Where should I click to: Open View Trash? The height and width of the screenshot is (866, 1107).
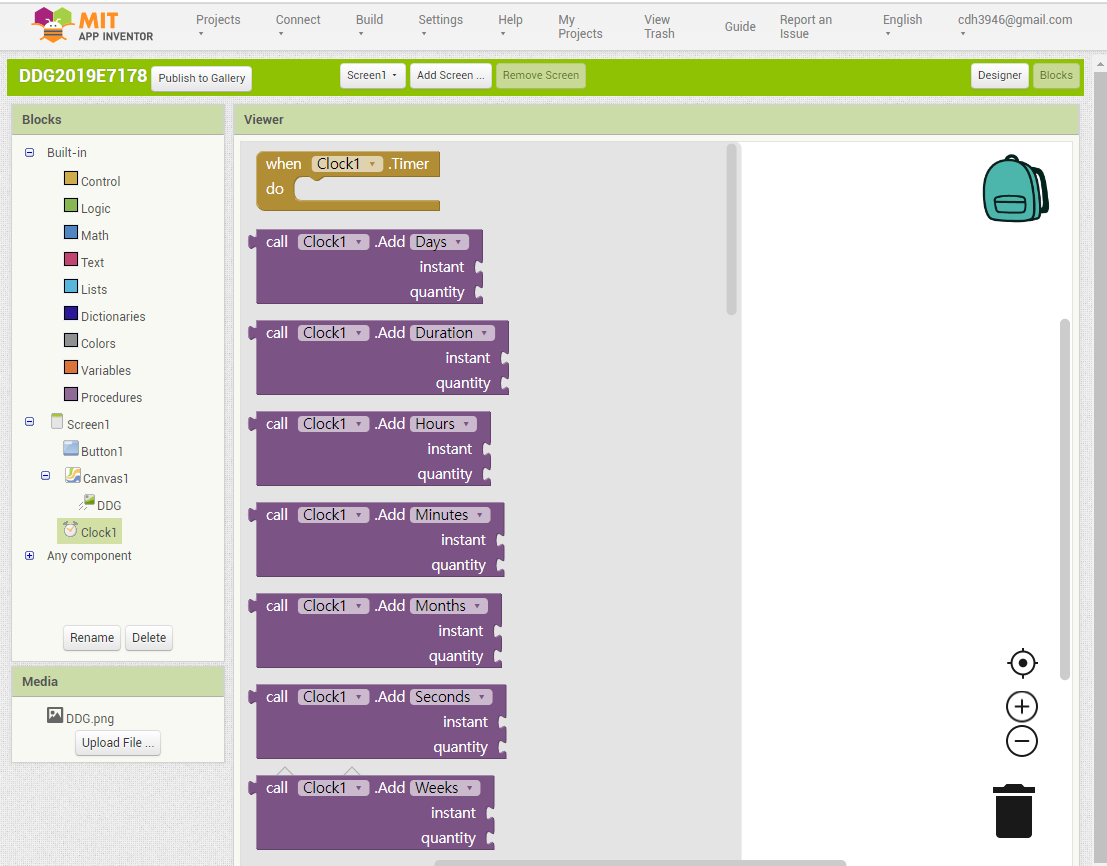coord(659,27)
